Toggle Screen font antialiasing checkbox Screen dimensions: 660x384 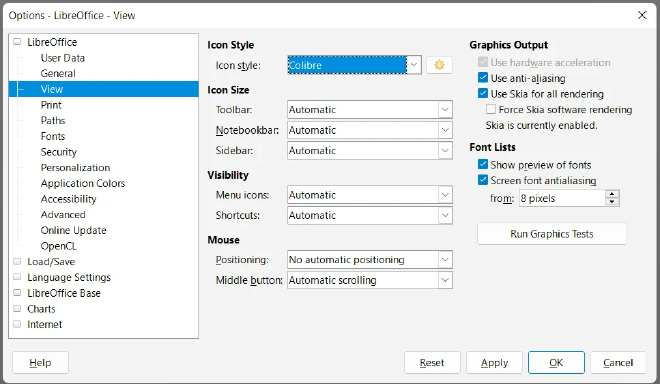point(483,180)
